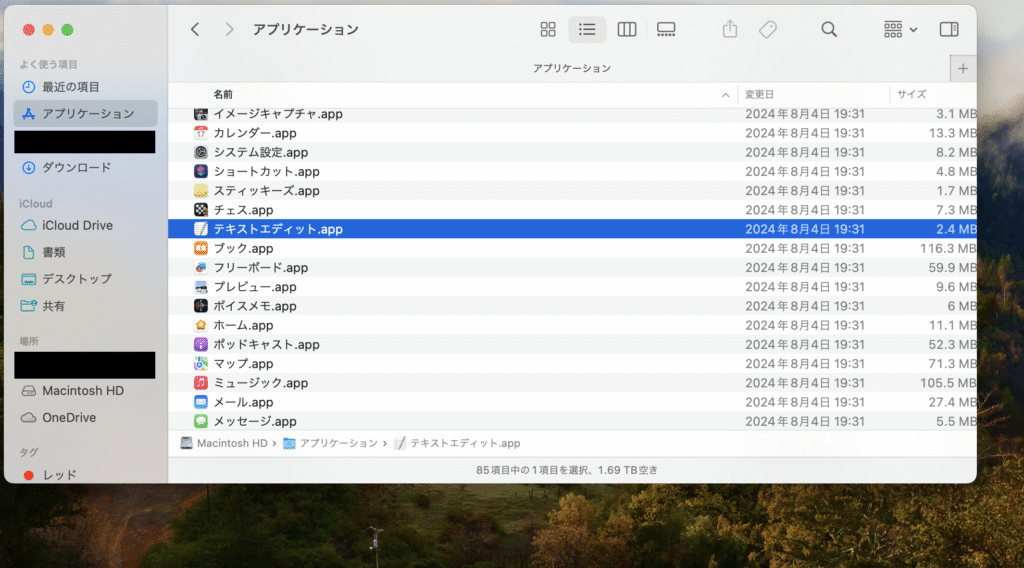The width and height of the screenshot is (1024, 568).
Task: Open the group-by dropdown in toolbar
Action: 900,30
